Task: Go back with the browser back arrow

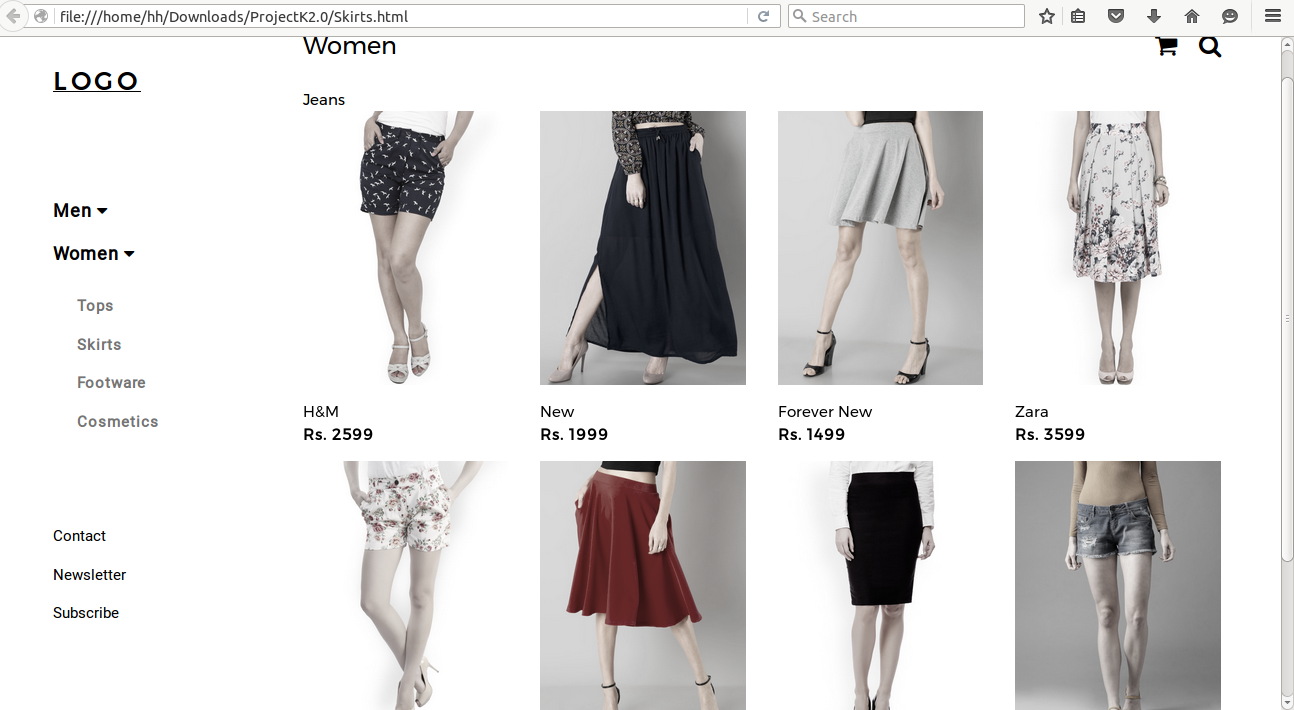Action: tap(13, 16)
